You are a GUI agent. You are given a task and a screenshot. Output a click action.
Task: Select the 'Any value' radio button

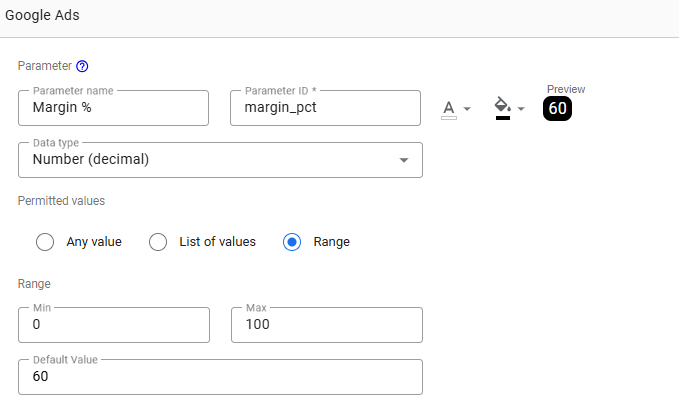44,242
